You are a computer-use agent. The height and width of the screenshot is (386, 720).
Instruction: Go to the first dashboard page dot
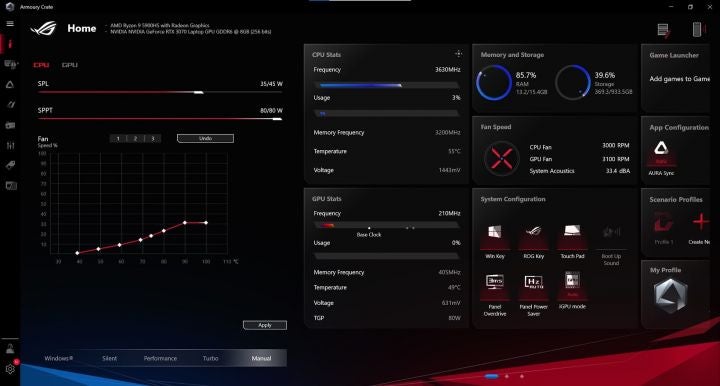coord(491,376)
